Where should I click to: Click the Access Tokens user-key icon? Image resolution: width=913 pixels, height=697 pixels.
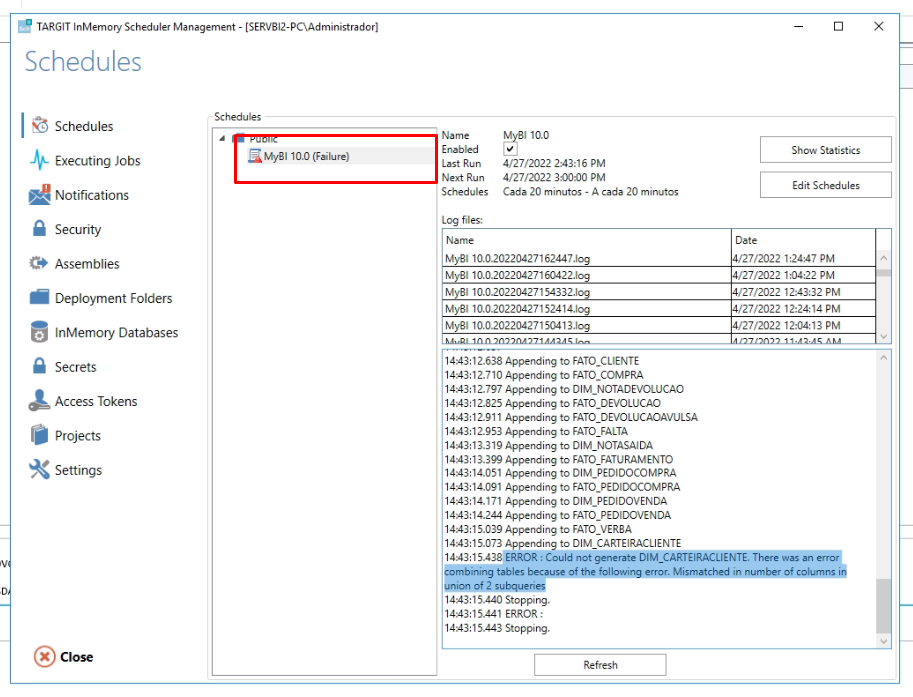click(39, 401)
